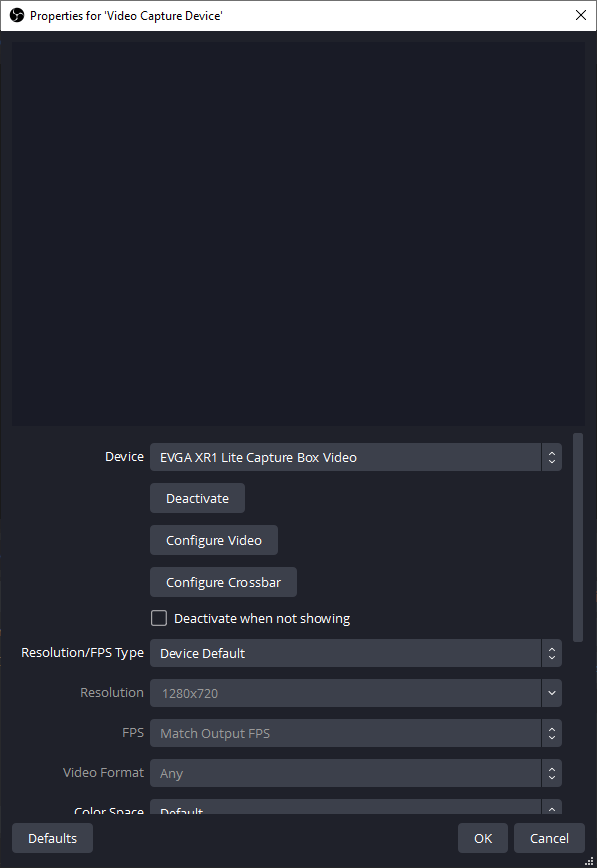Image resolution: width=597 pixels, height=868 pixels.
Task: Open the Device dropdown arrows
Action: tap(552, 457)
